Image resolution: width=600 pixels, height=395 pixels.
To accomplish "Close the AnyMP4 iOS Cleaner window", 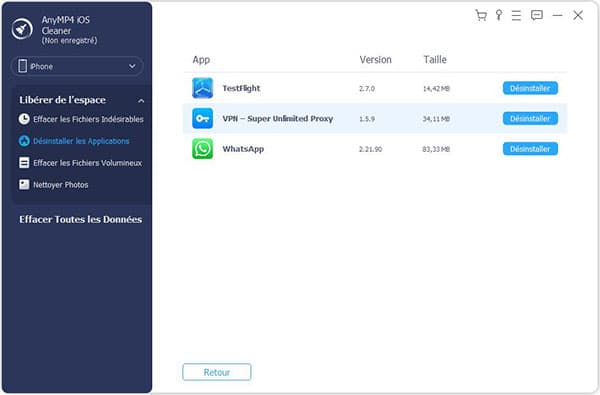I will (x=578, y=15).
